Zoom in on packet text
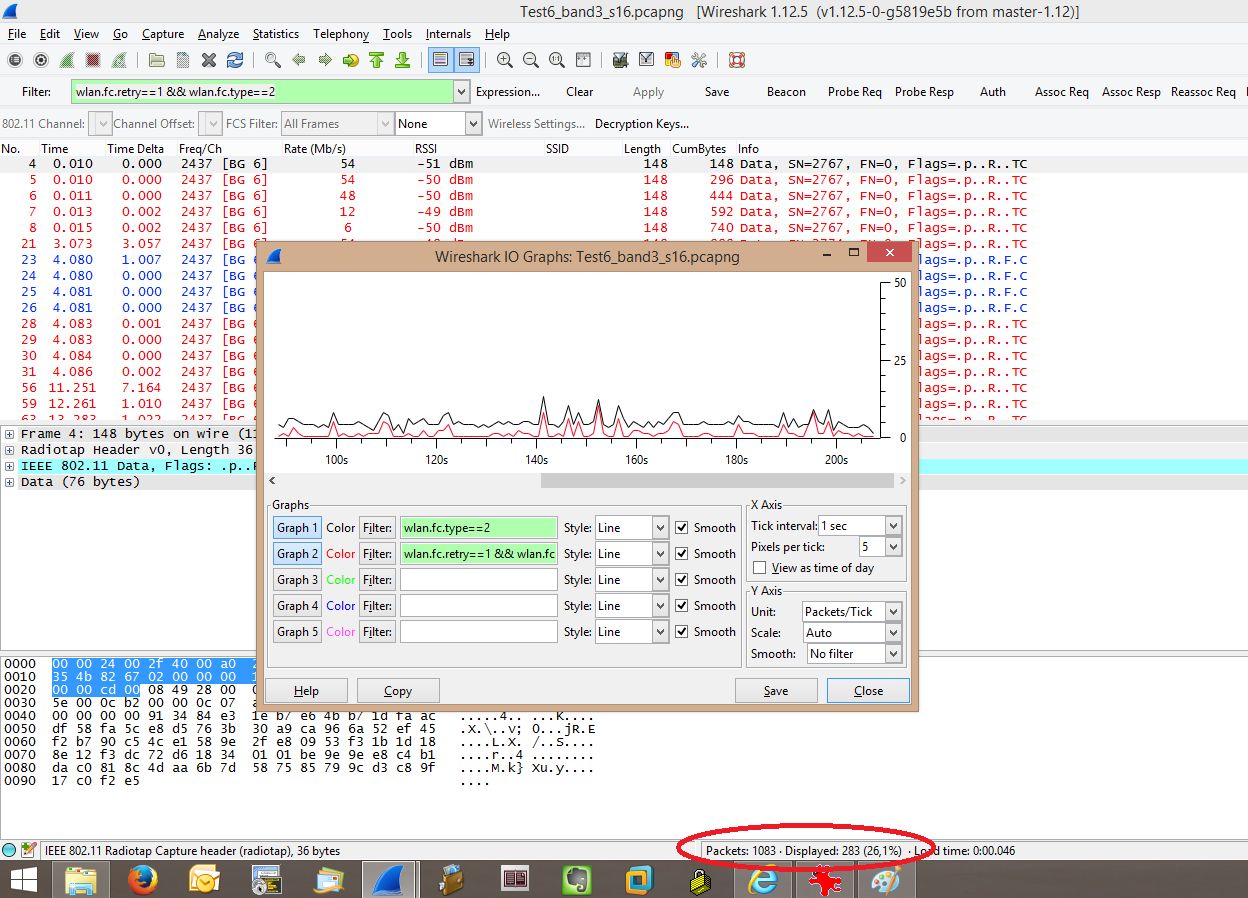The height and width of the screenshot is (898, 1248). pos(505,60)
